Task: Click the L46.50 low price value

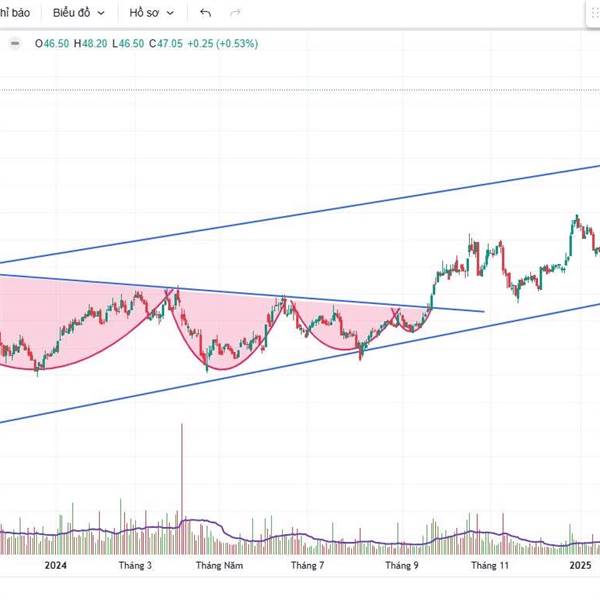Action: click(x=128, y=44)
